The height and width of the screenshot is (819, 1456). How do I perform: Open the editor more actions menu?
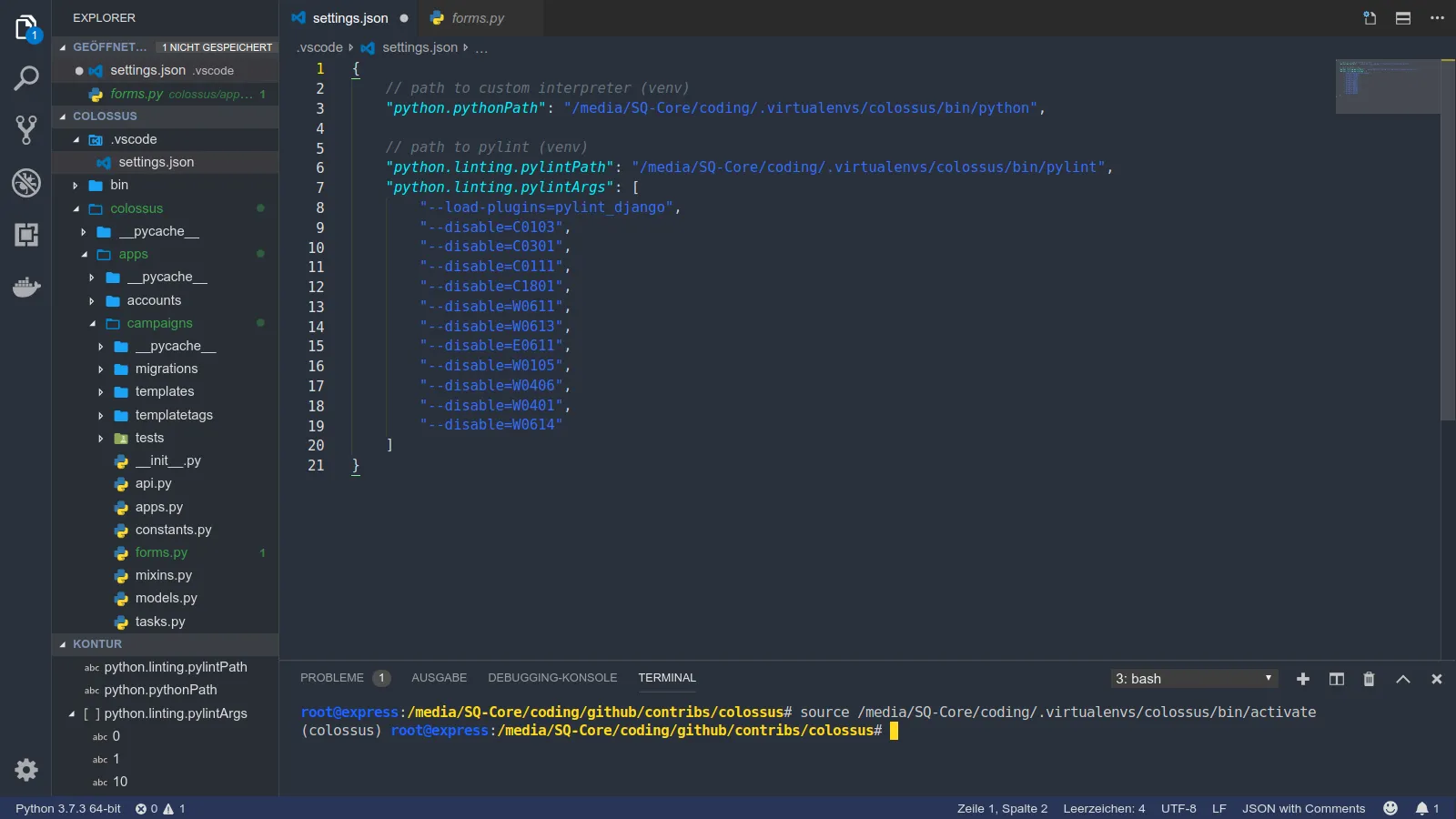click(x=1437, y=18)
